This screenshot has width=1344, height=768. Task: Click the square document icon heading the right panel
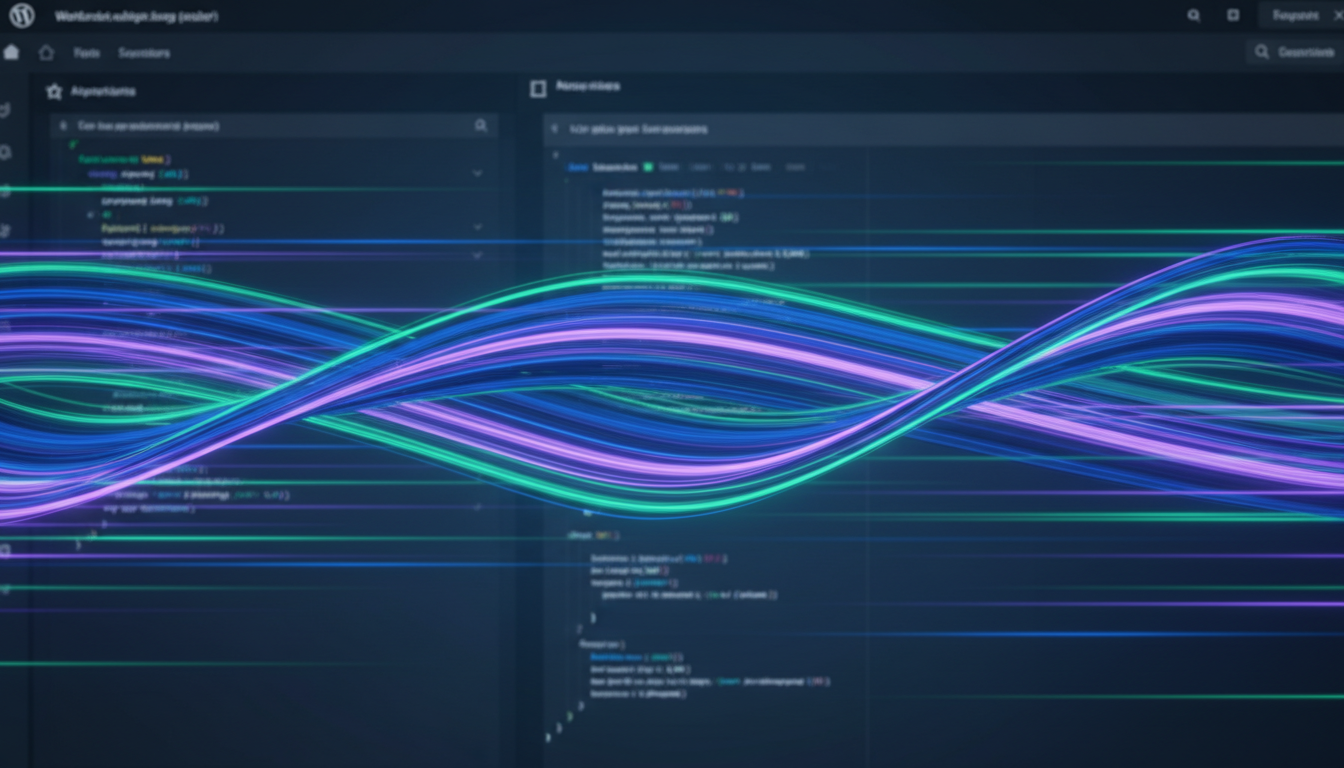(537, 88)
